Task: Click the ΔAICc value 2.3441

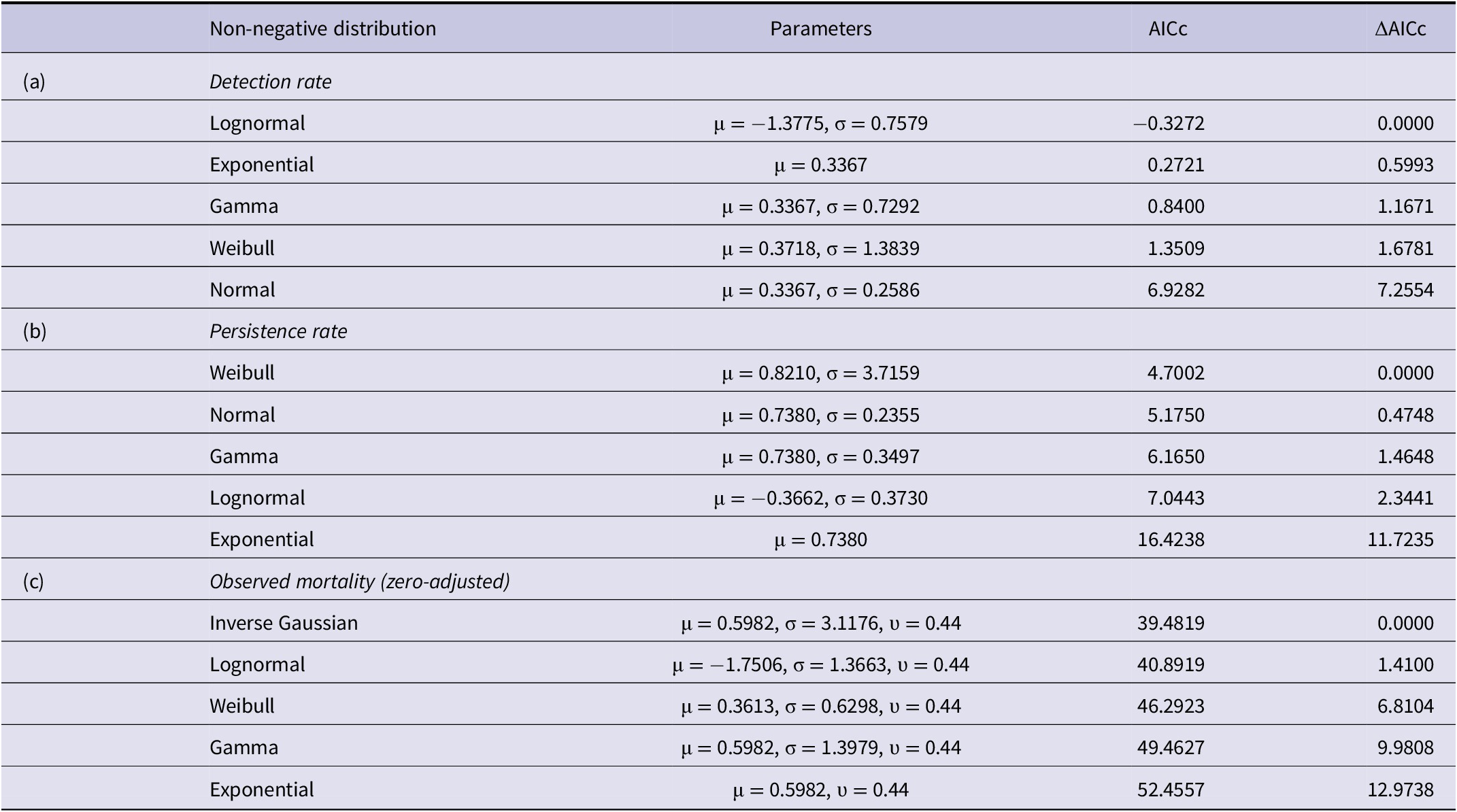Action: (x=1405, y=498)
